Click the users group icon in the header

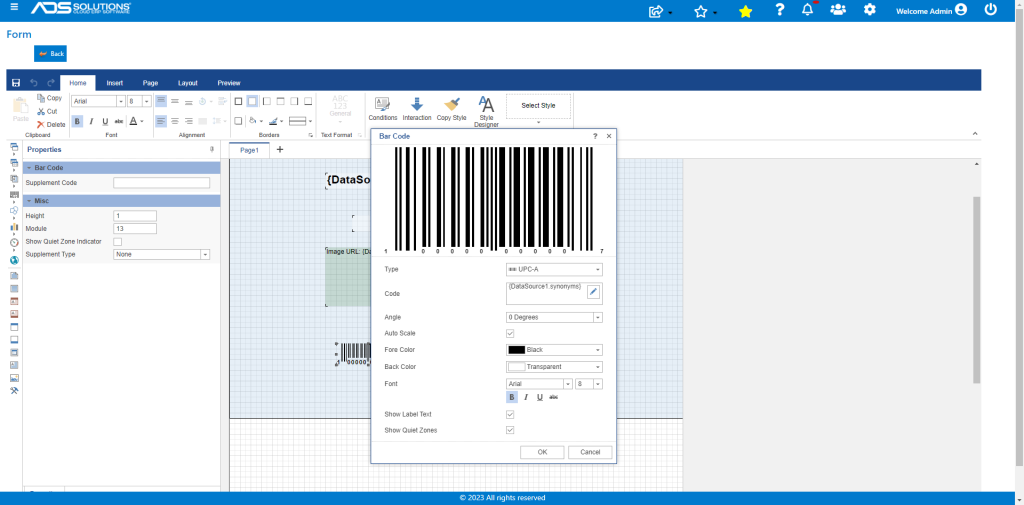point(838,10)
